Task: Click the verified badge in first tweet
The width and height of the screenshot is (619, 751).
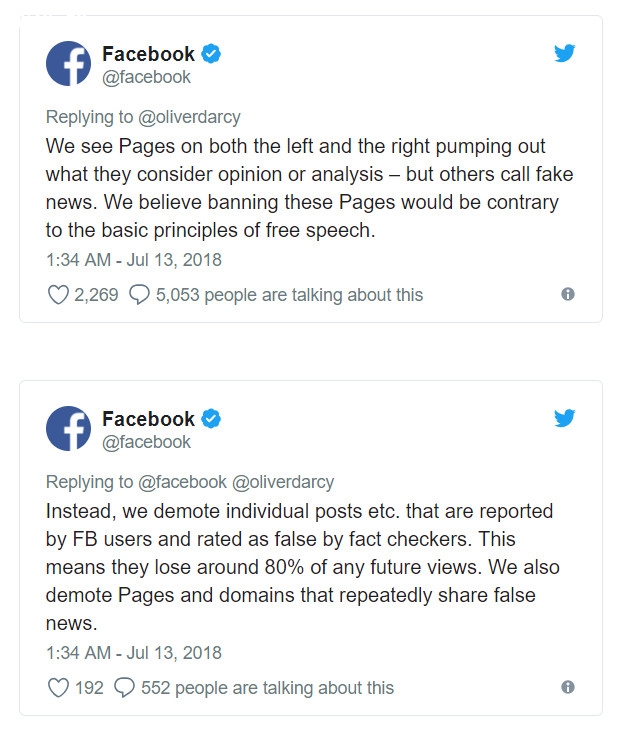Action: point(211,53)
